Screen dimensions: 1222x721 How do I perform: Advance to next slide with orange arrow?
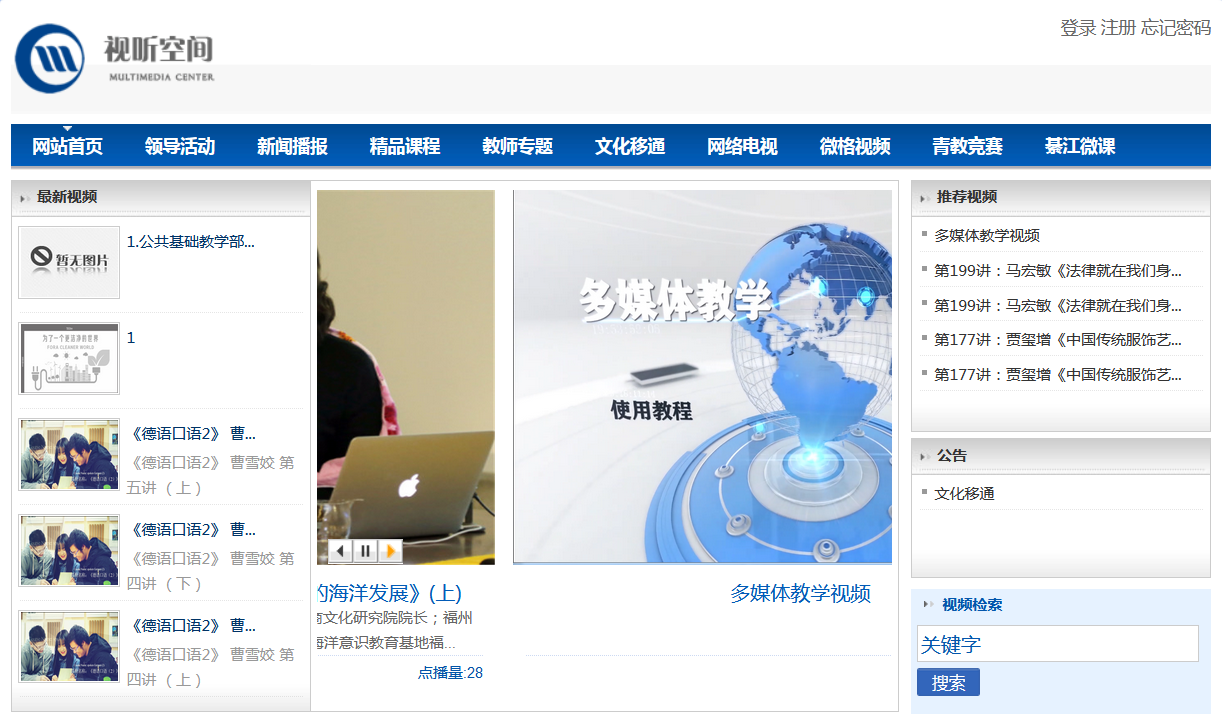pos(390,551)
